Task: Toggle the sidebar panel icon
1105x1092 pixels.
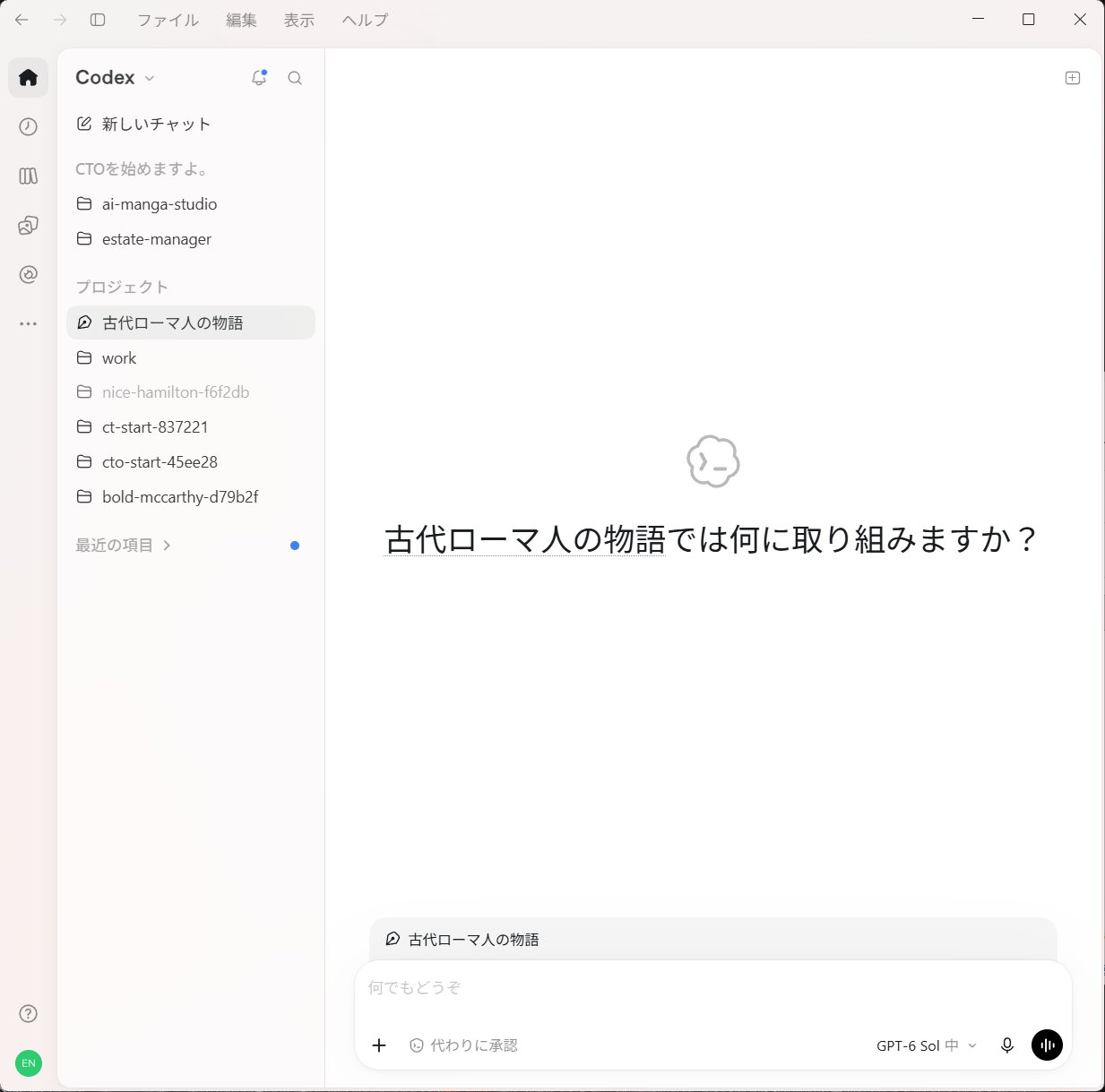Action: pos(98,20)
